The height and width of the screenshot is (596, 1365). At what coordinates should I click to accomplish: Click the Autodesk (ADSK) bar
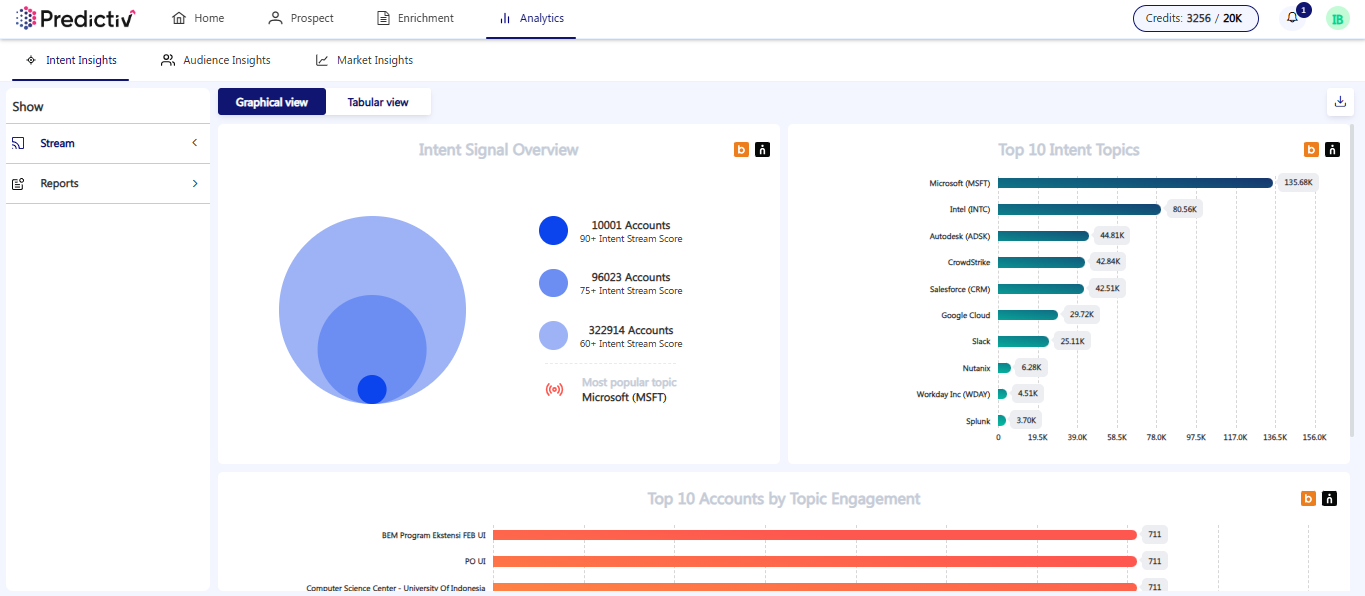click(1043, 236)
